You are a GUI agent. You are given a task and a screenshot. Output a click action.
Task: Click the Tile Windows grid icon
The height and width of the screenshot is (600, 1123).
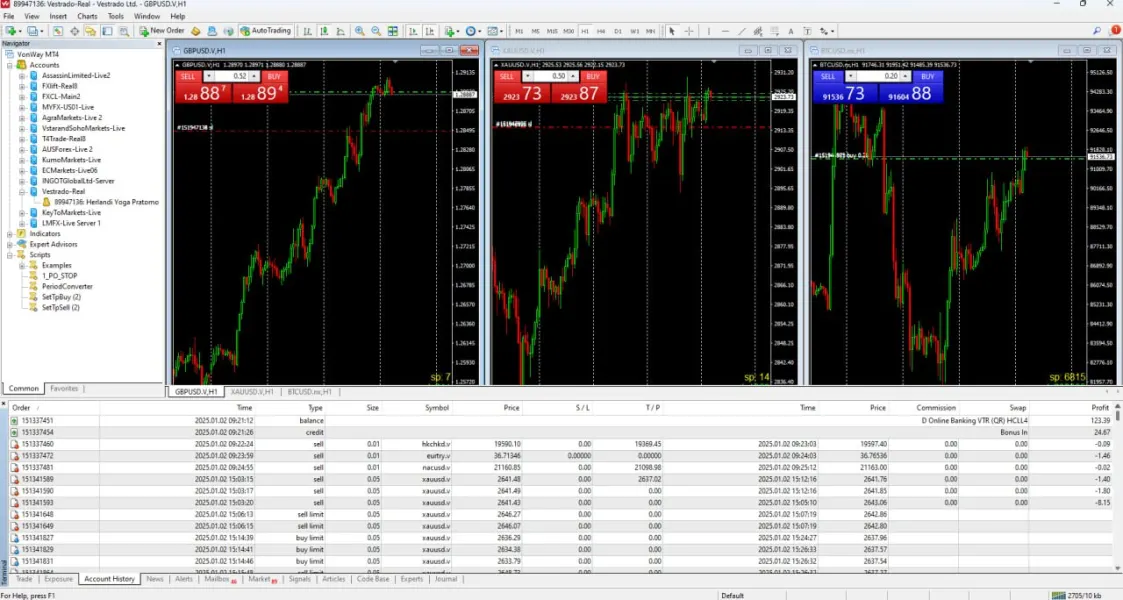(x=392, y=31)
